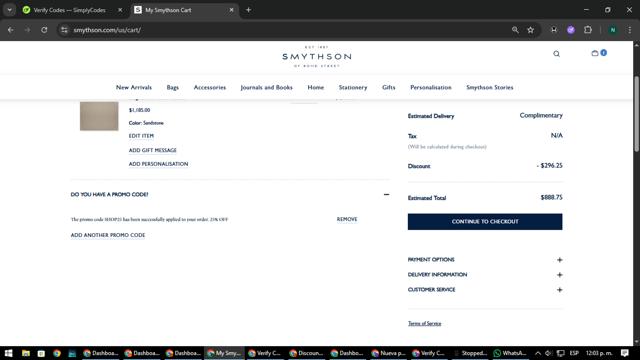Open the volume control in system tray
Image resolution: width=640 pixels, height=360 pixels.
click(549, 353)
